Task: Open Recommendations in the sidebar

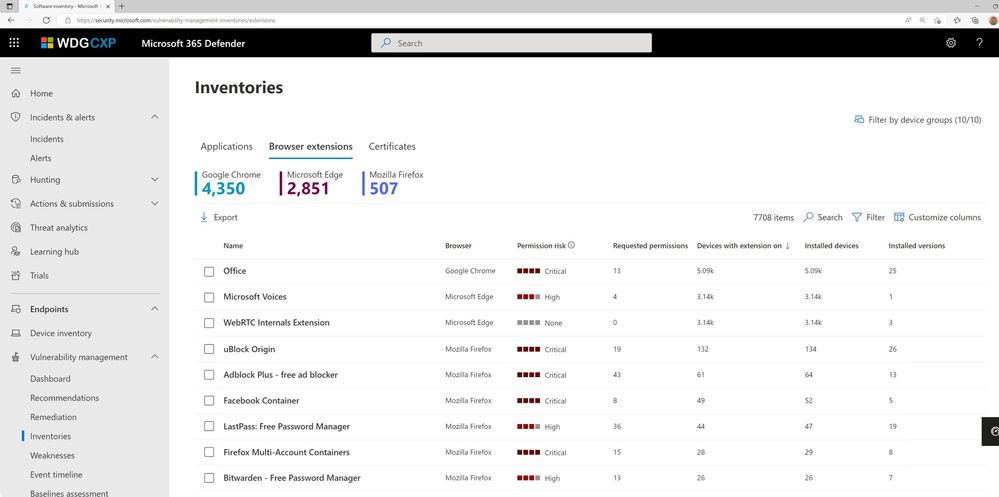Action: point(64,398)
